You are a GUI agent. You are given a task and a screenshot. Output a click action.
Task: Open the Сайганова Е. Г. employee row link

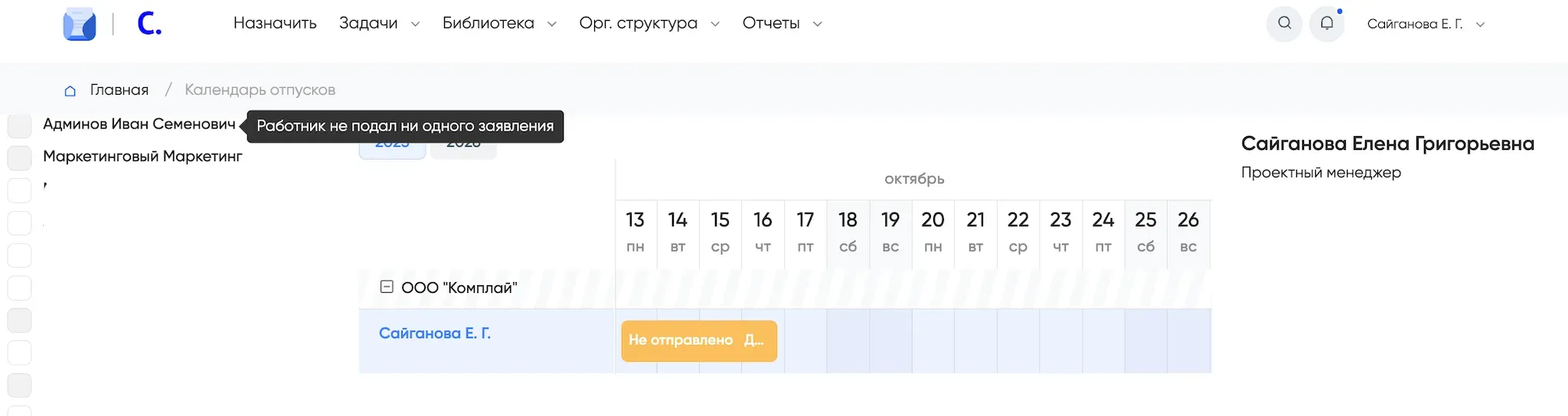[x=435, y=333]
